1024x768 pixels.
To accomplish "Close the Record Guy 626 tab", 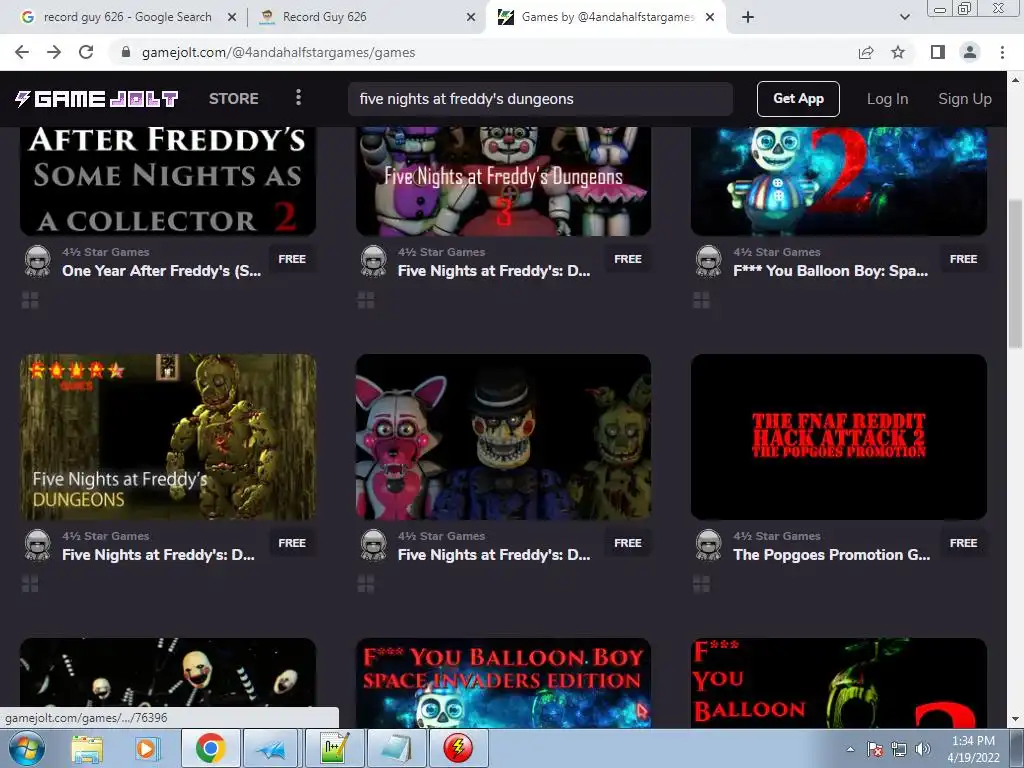I will click(x=471, y=18).
